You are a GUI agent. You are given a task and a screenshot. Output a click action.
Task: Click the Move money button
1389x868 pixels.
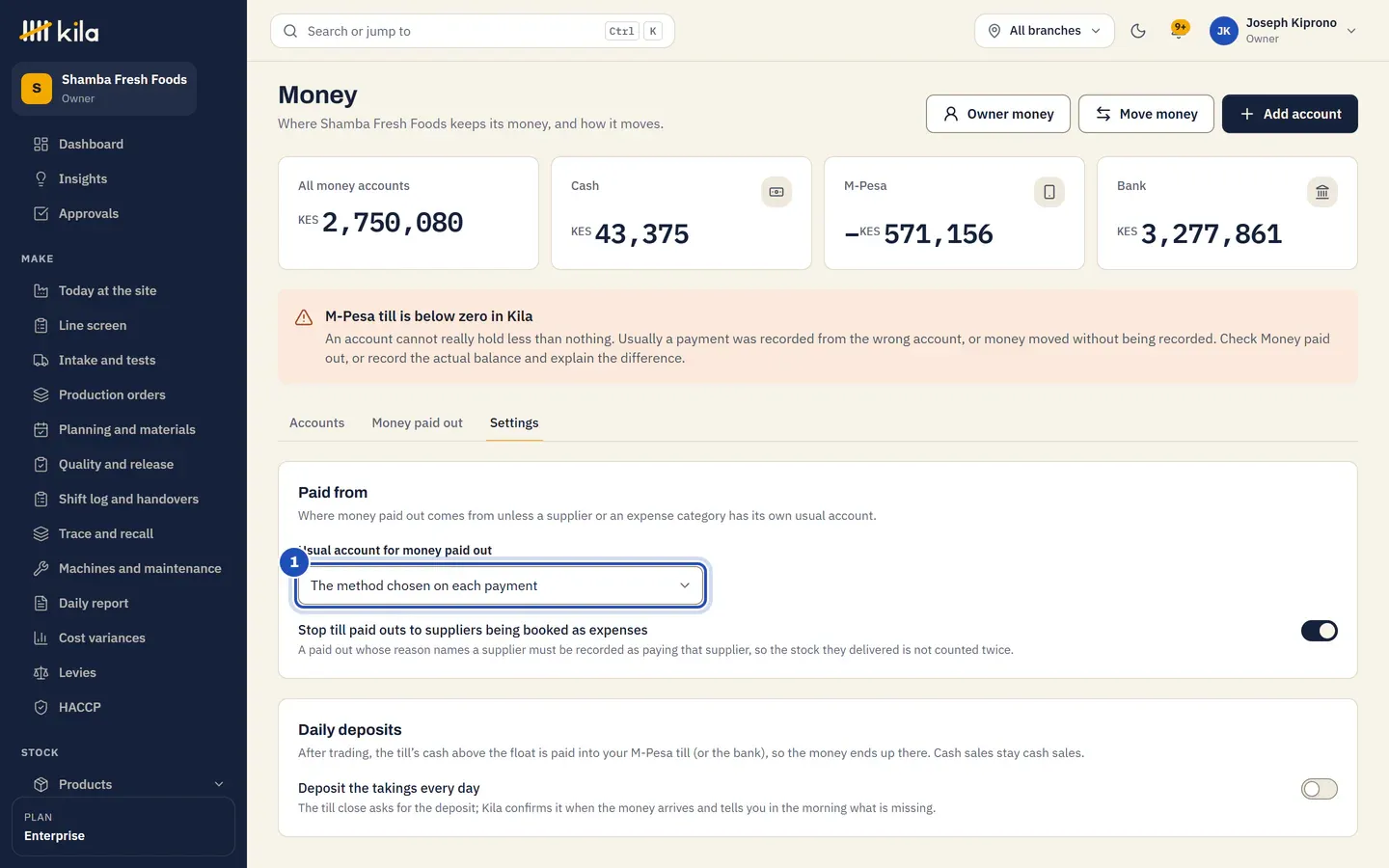1146,114
